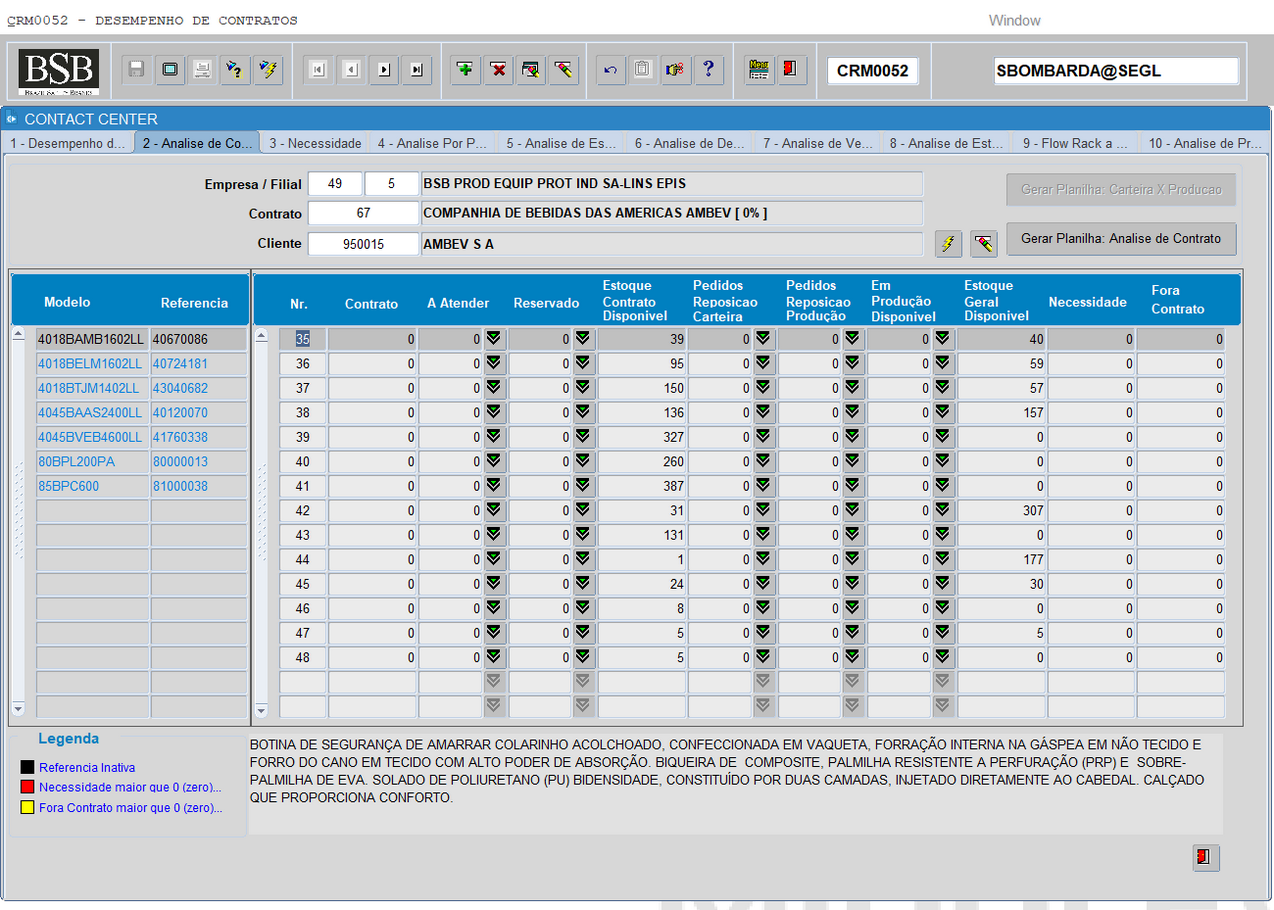Click the eraser icon beside Cliente field
Viewport: 1274px width, 910px height.
(983, 243)
